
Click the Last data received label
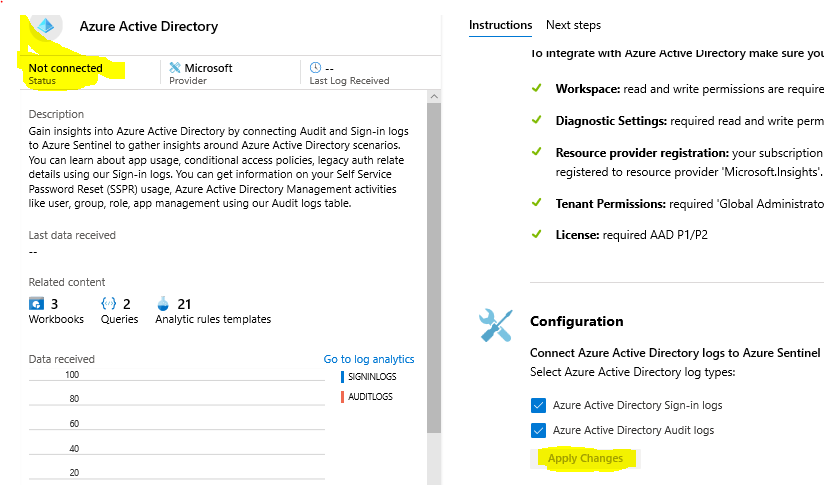[x=72, y=235]
